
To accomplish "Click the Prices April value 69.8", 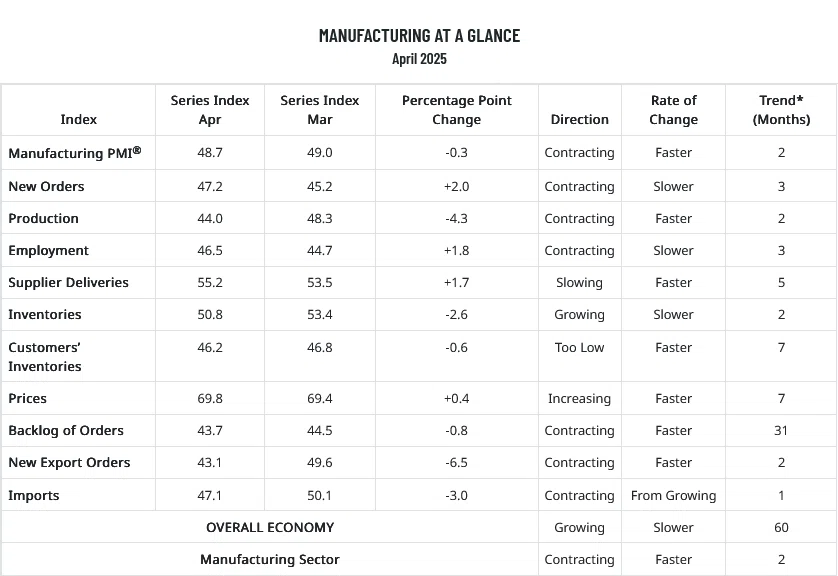I will (210, 399).
